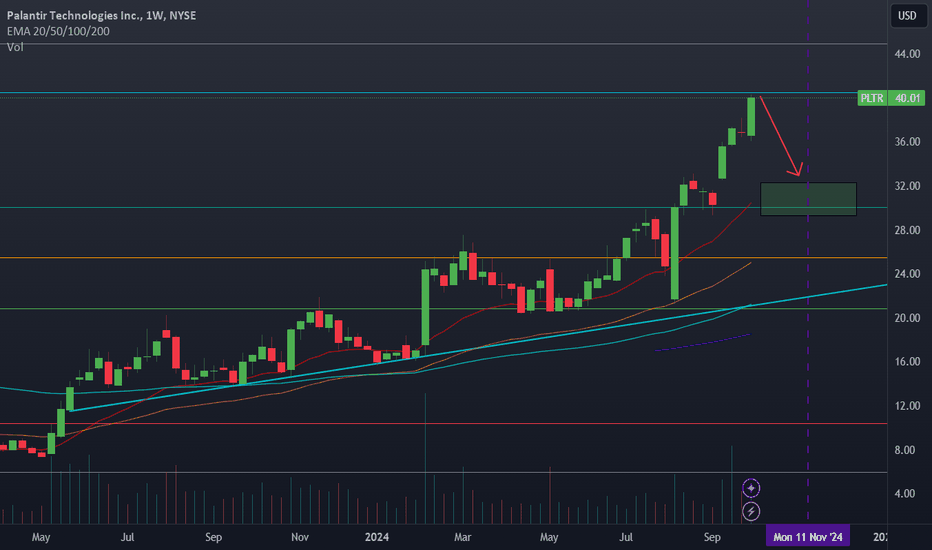Click the Sep label left of Nov on time axis
This screenshot has height=550, width=932.
point(213,537)
